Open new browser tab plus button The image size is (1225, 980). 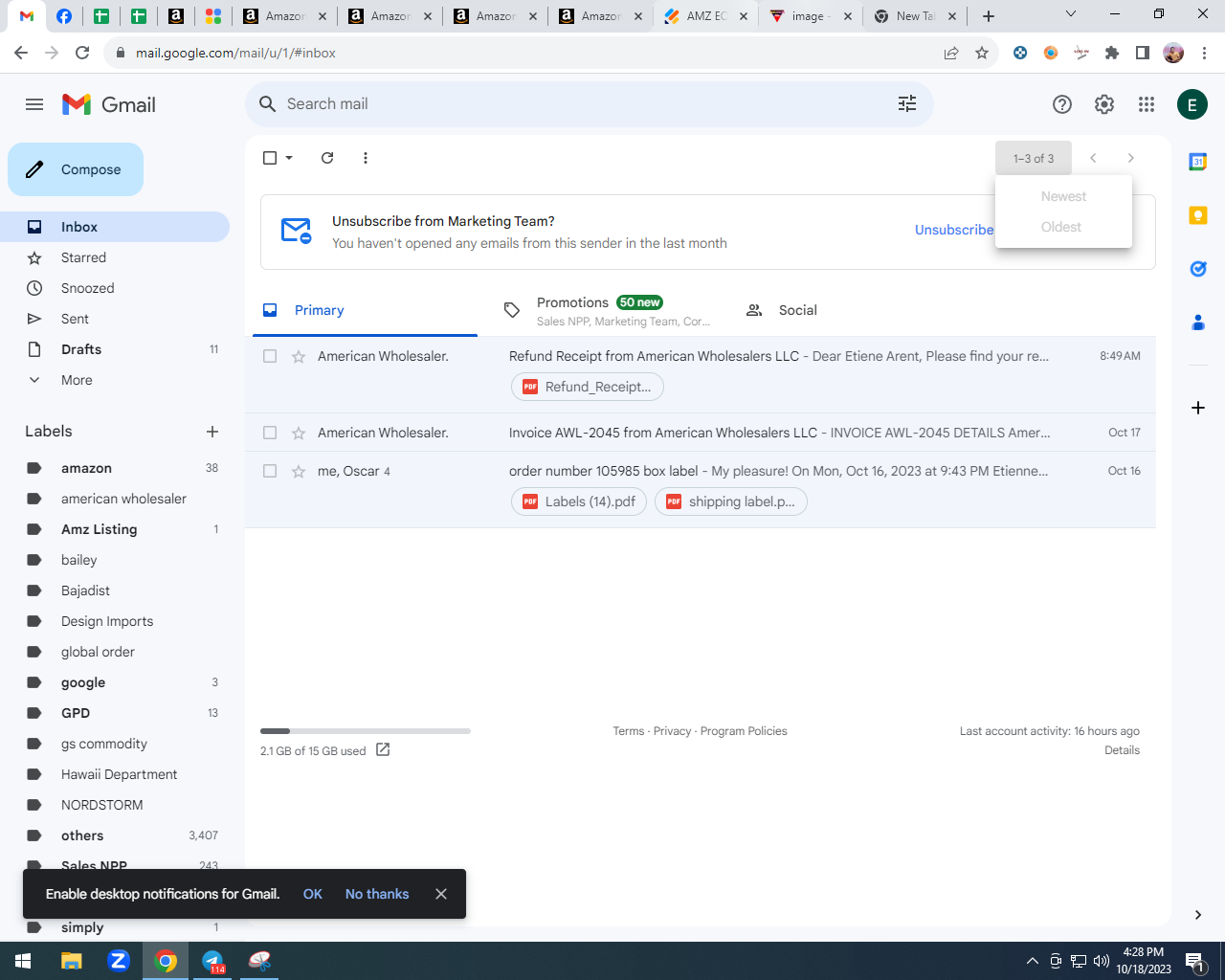[989, 16]
